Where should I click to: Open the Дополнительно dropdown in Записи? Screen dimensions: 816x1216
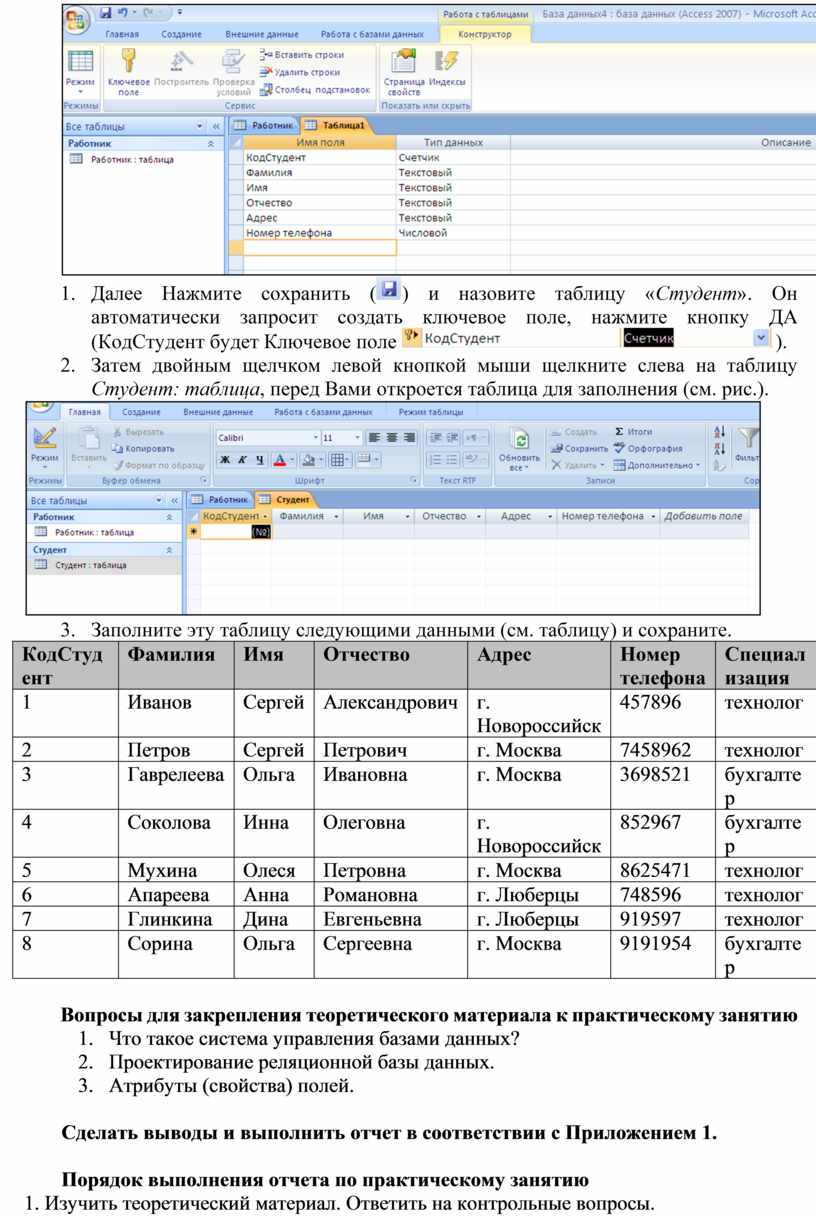coord(656,465)
